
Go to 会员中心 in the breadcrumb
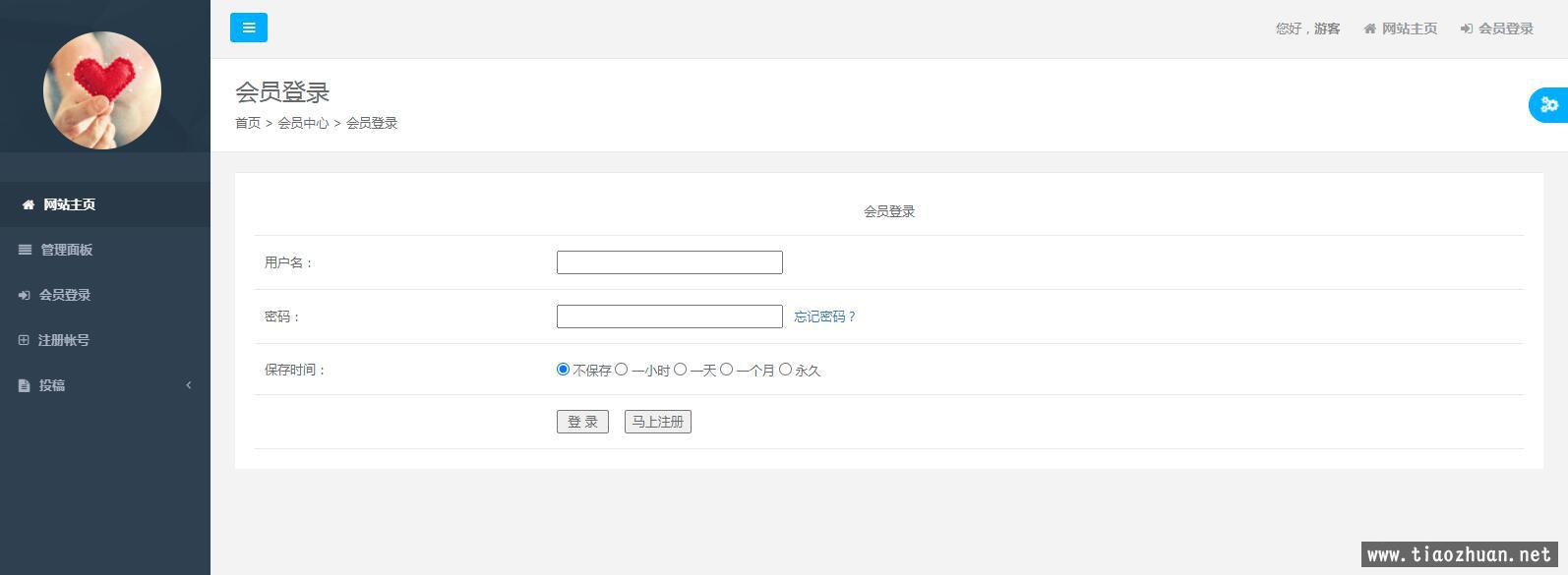click(x=303, y=123)
